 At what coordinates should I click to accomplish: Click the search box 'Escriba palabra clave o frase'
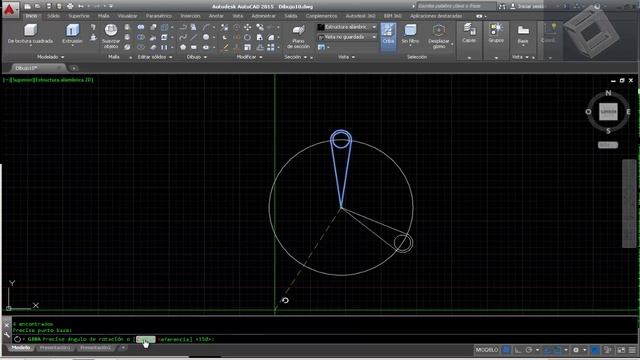click(x=457, y=6)
